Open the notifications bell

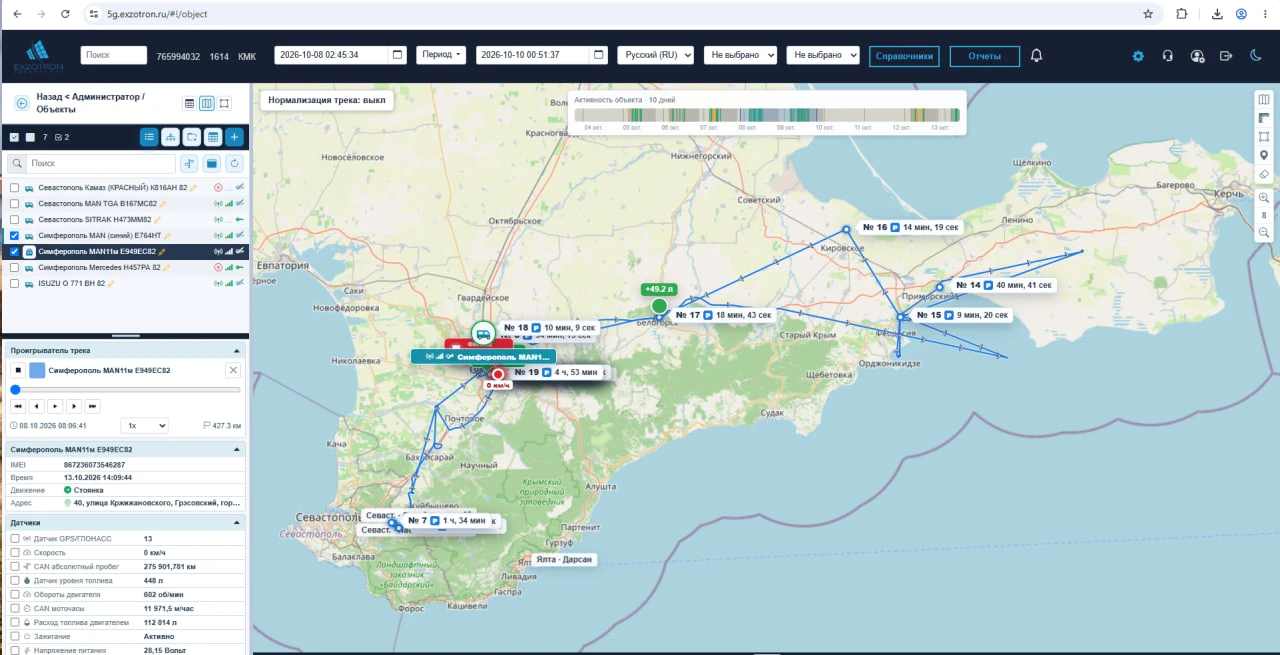click(x=1036, y=56)
